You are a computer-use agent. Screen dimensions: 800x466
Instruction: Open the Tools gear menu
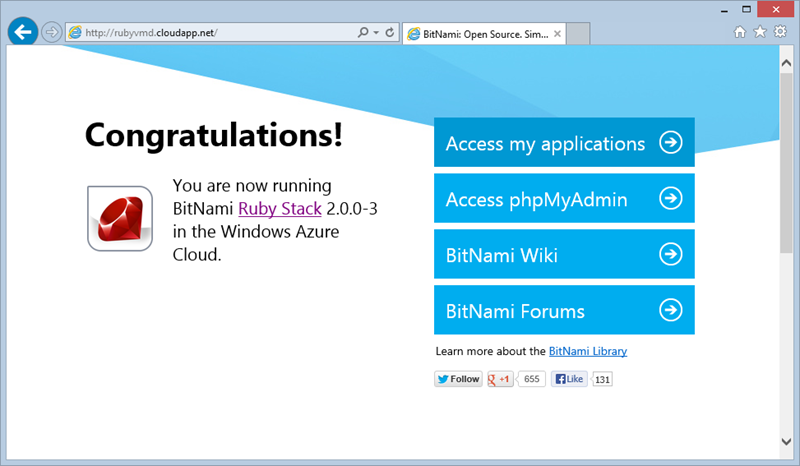tap(781, 32)
